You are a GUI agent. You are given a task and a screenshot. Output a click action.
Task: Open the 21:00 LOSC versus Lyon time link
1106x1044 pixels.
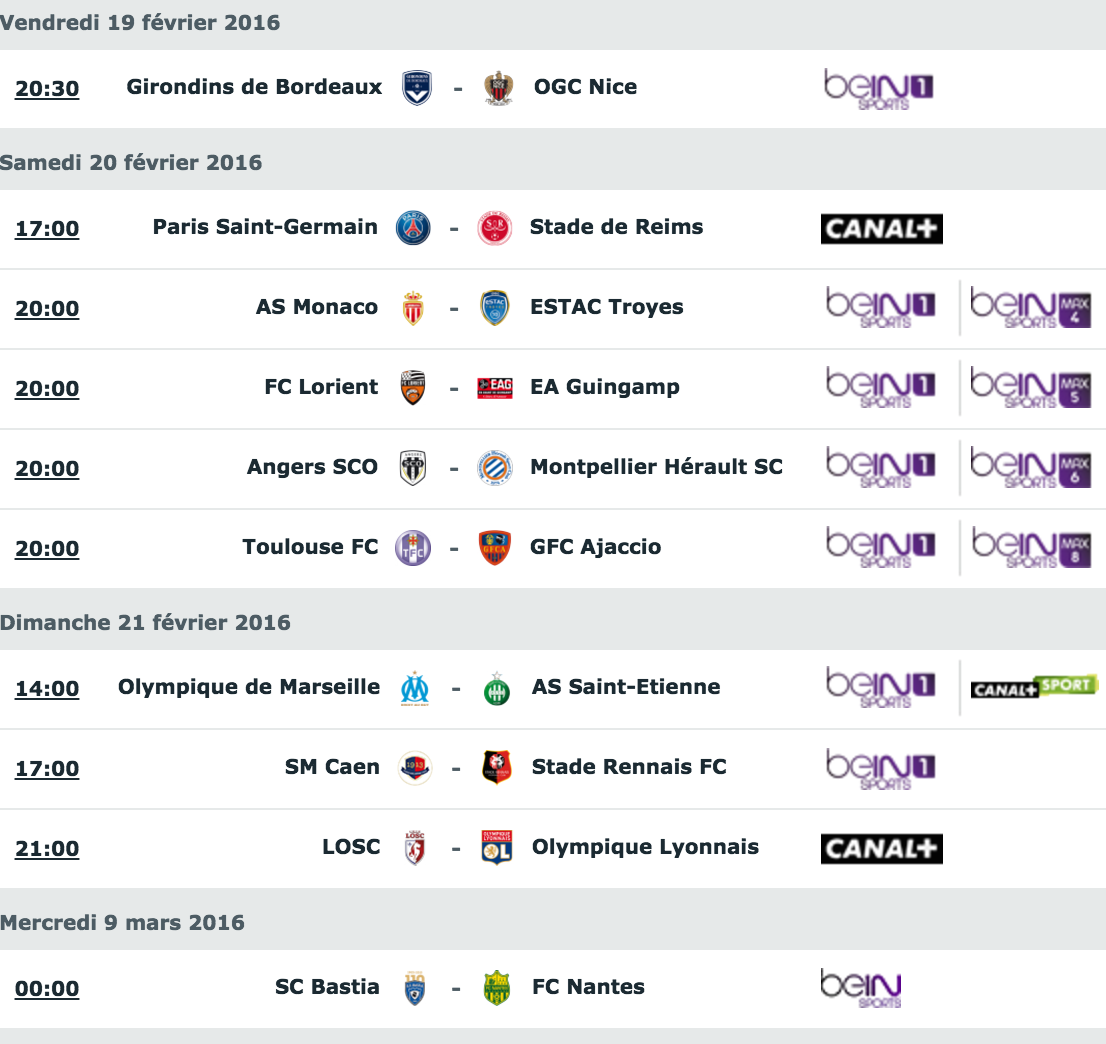pos(47,849)
